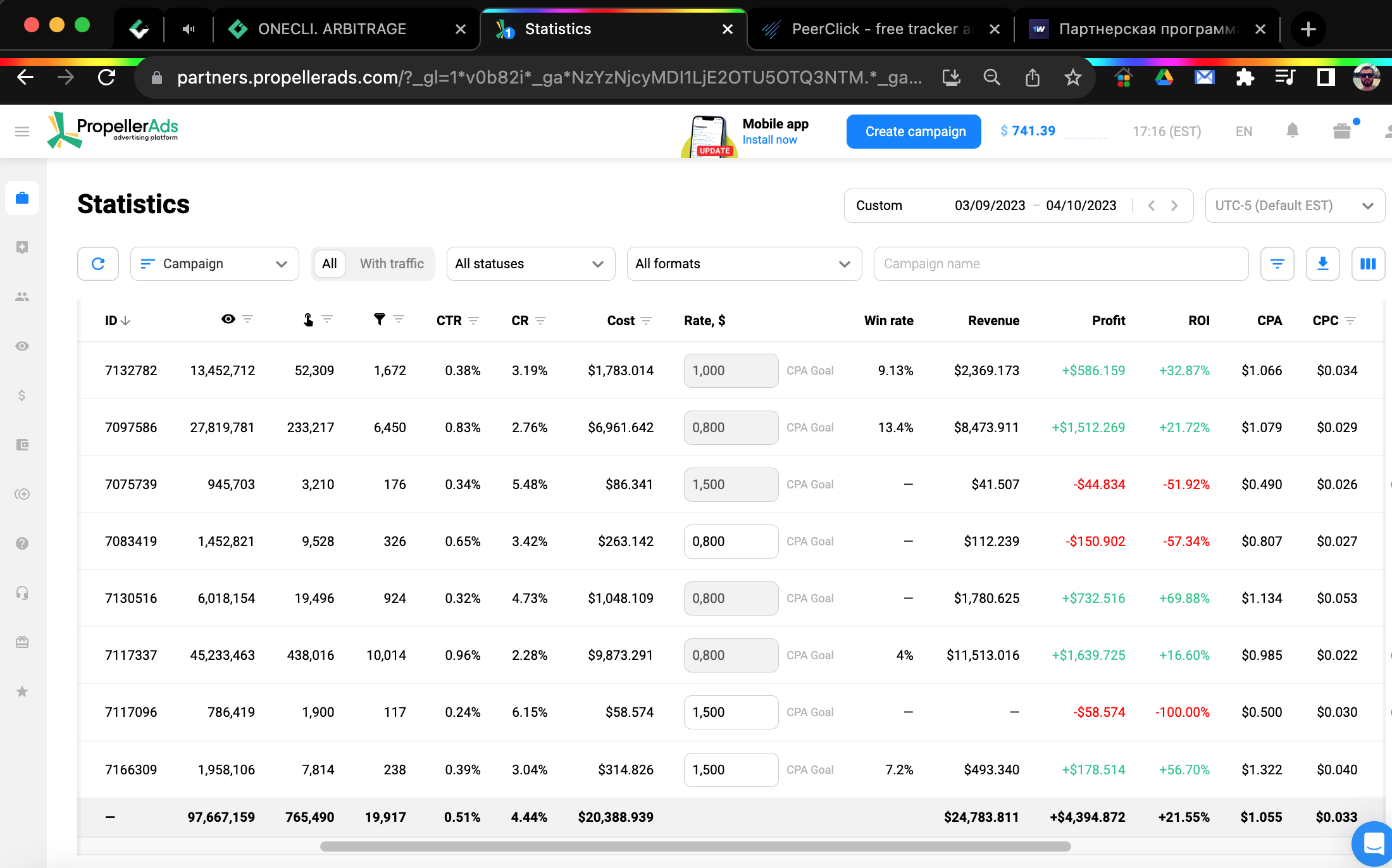
Task: Open the All formats dropdown
Action: pyautogui.click(x=744, y=264)
